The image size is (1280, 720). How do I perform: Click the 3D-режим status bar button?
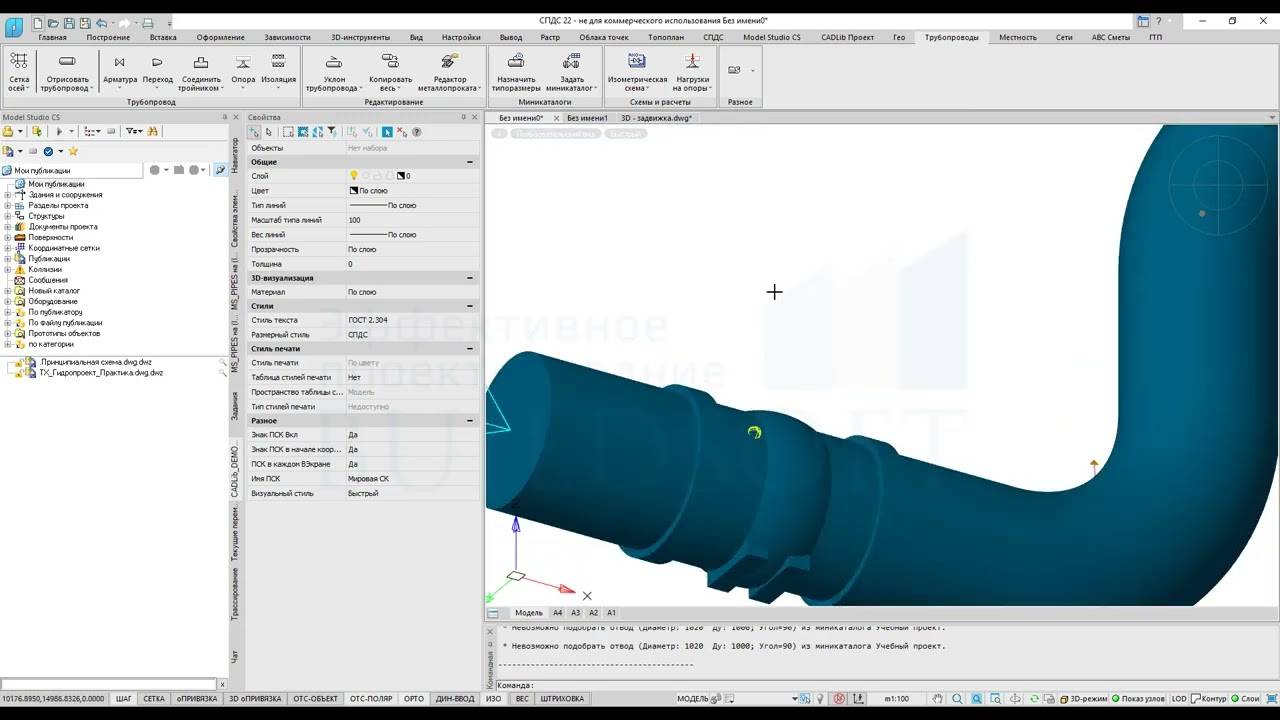pos(1084,699)
